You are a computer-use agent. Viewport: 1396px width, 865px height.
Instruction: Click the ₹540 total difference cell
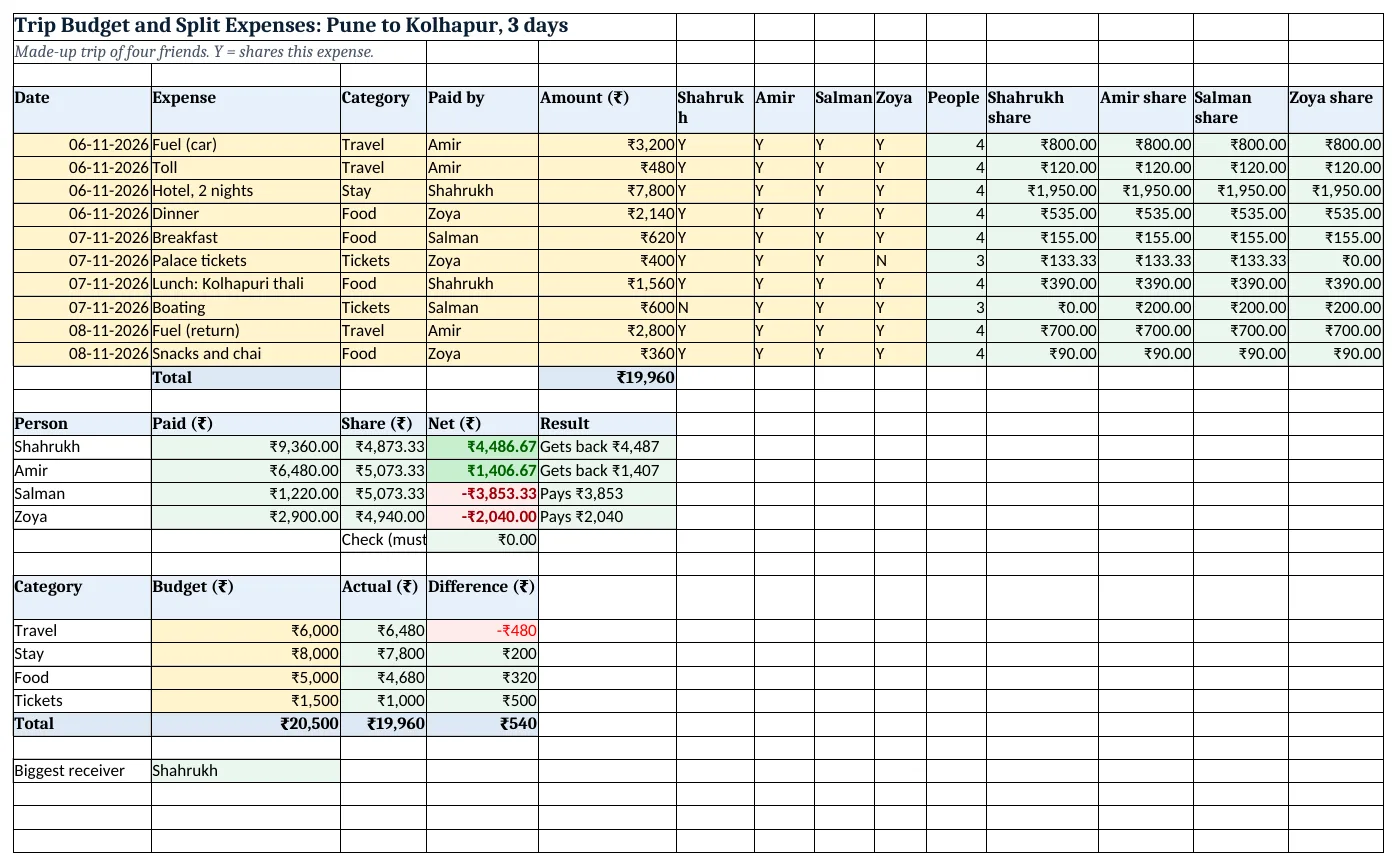coord(482,723)
